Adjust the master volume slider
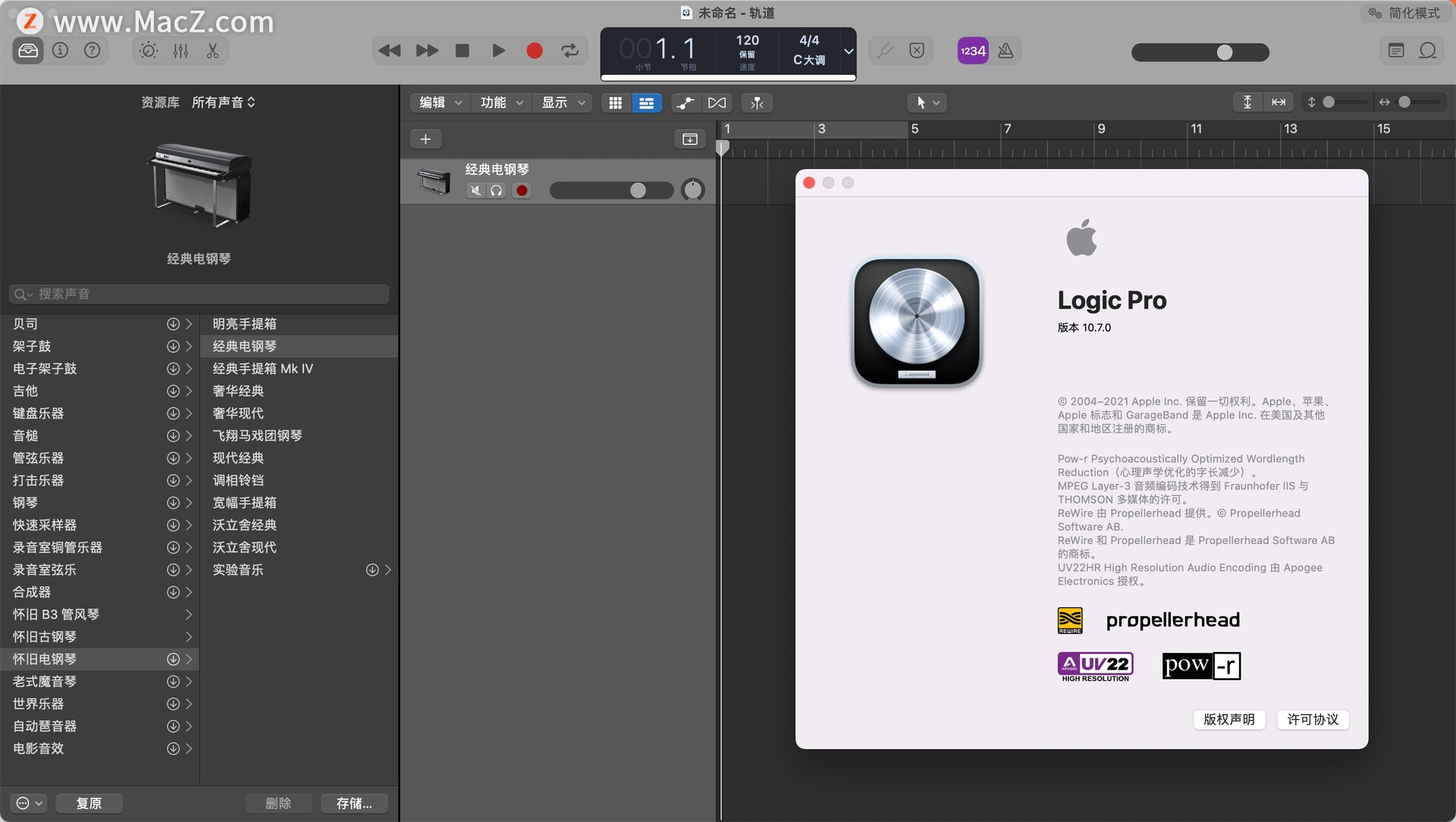 click(x=1200, y=52)
